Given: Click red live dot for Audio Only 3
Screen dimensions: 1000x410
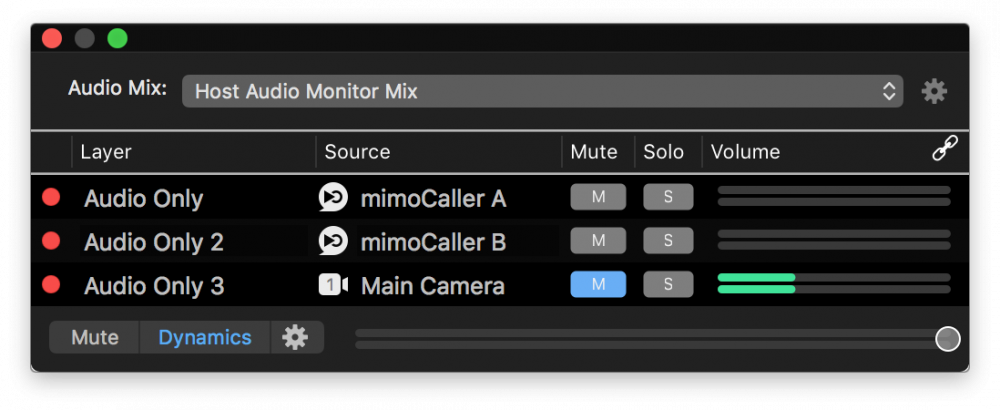Looking at the screenshot, I should click(x=51, y=284).
